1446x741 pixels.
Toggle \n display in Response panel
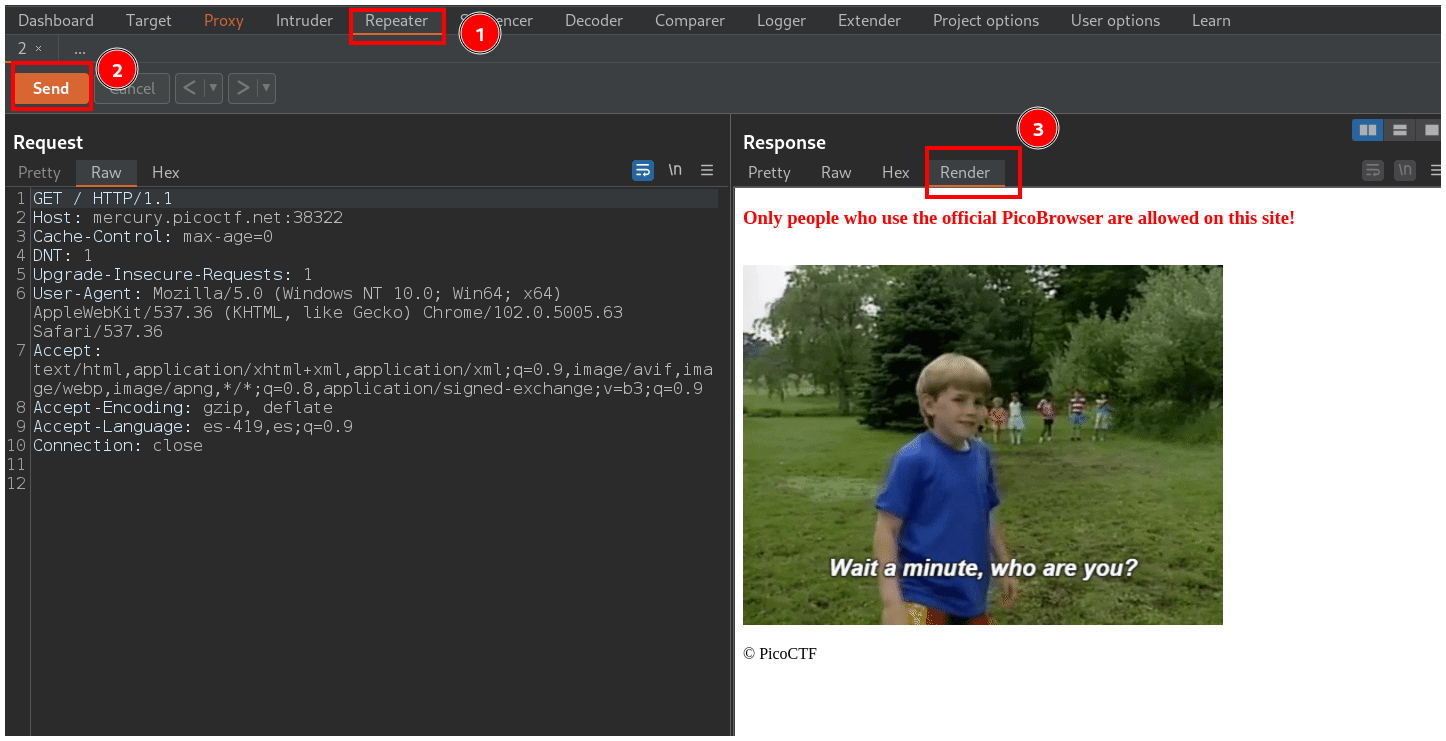[x=1405, y=171]
